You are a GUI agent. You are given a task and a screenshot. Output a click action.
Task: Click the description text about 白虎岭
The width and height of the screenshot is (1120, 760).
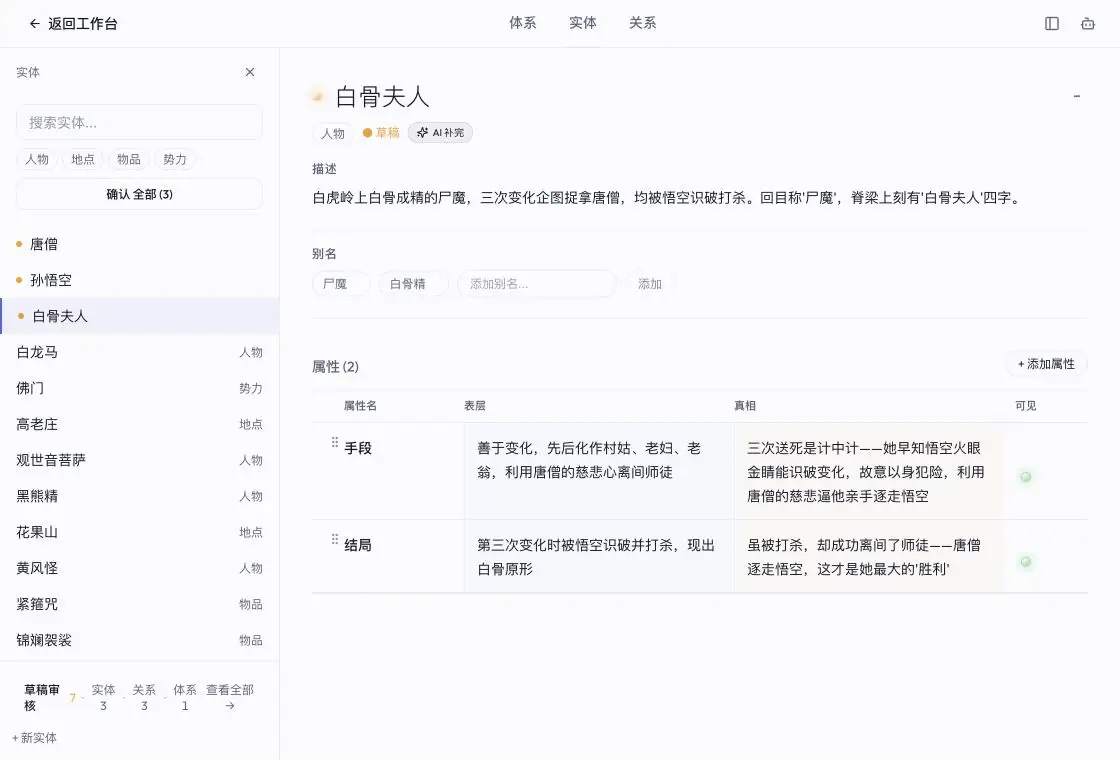[667, 198]
